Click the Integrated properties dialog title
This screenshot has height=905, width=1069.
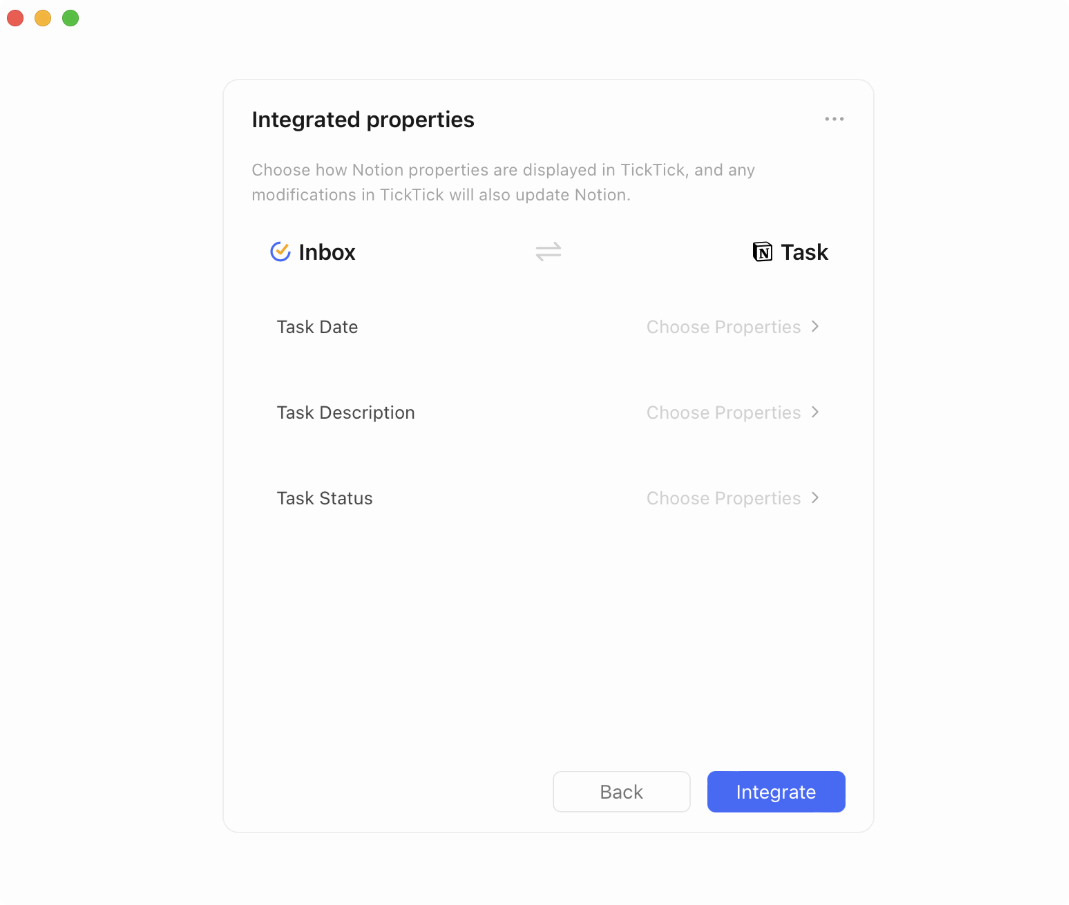(362, 119)
